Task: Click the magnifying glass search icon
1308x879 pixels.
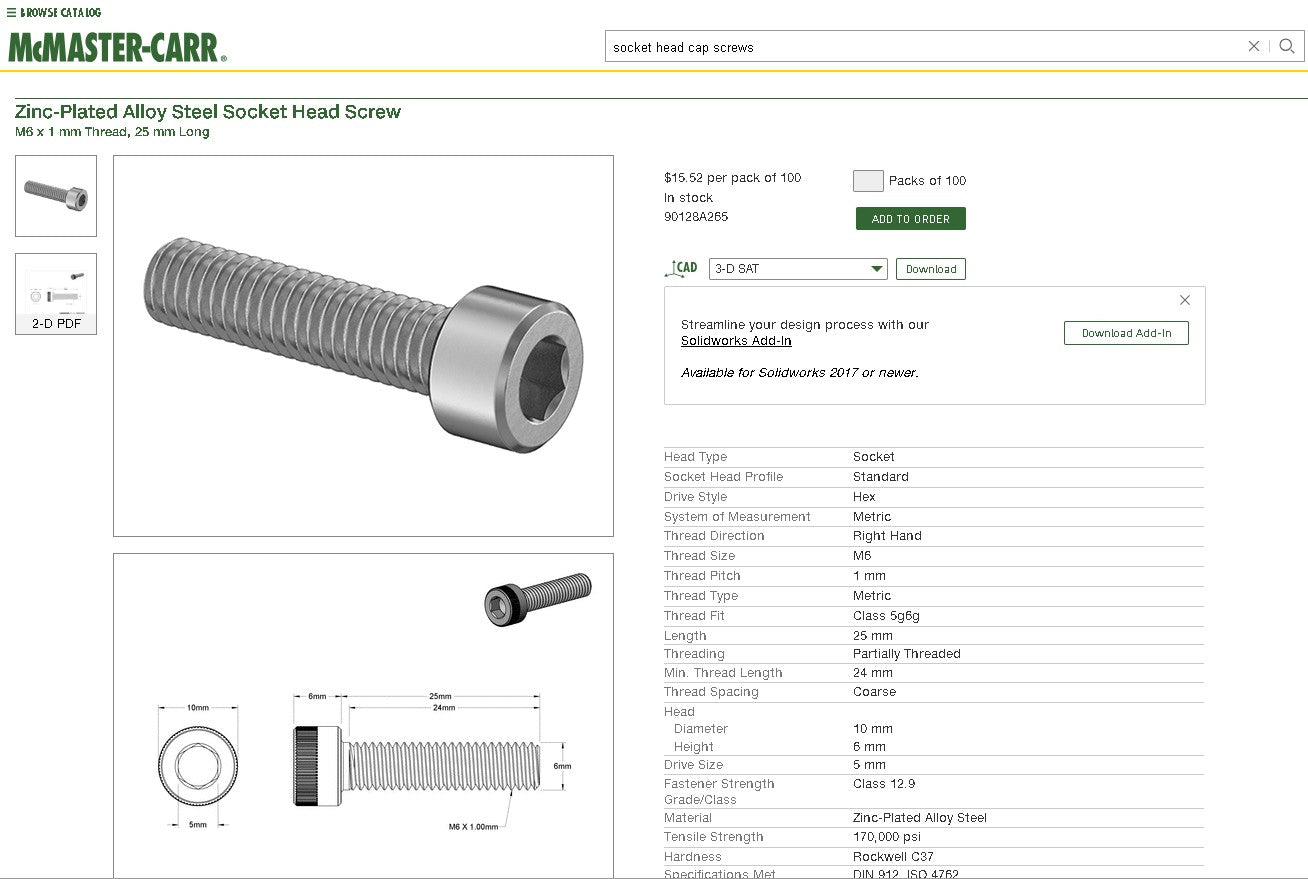Action: tap(1287, 46)
